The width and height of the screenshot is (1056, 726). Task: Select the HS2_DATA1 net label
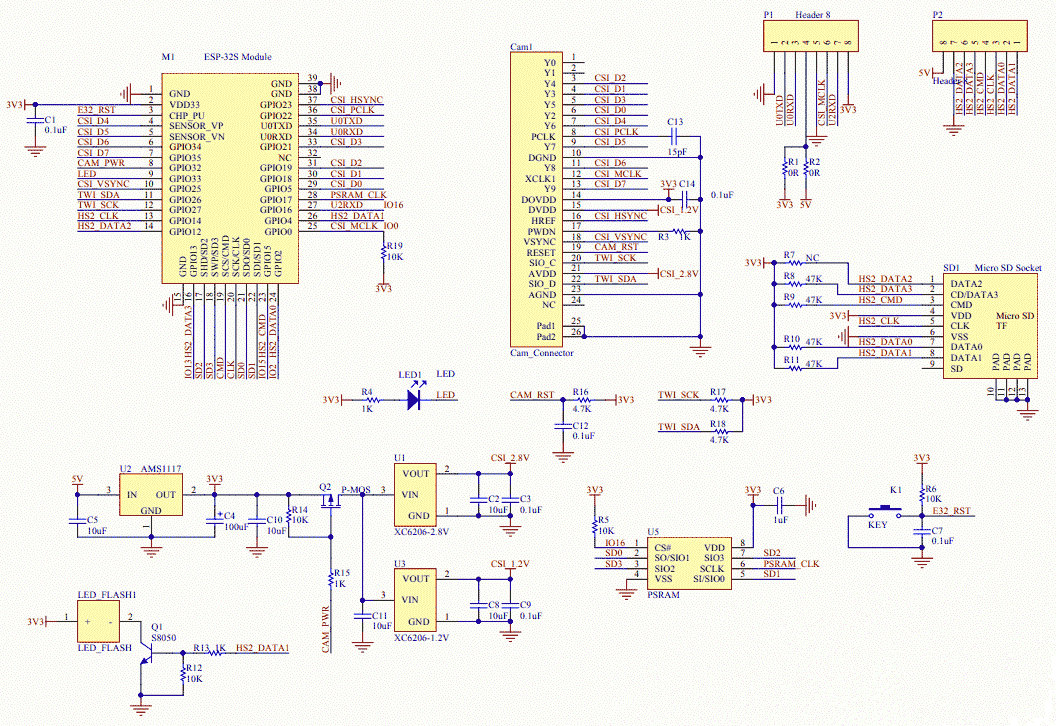pos(263,648)
